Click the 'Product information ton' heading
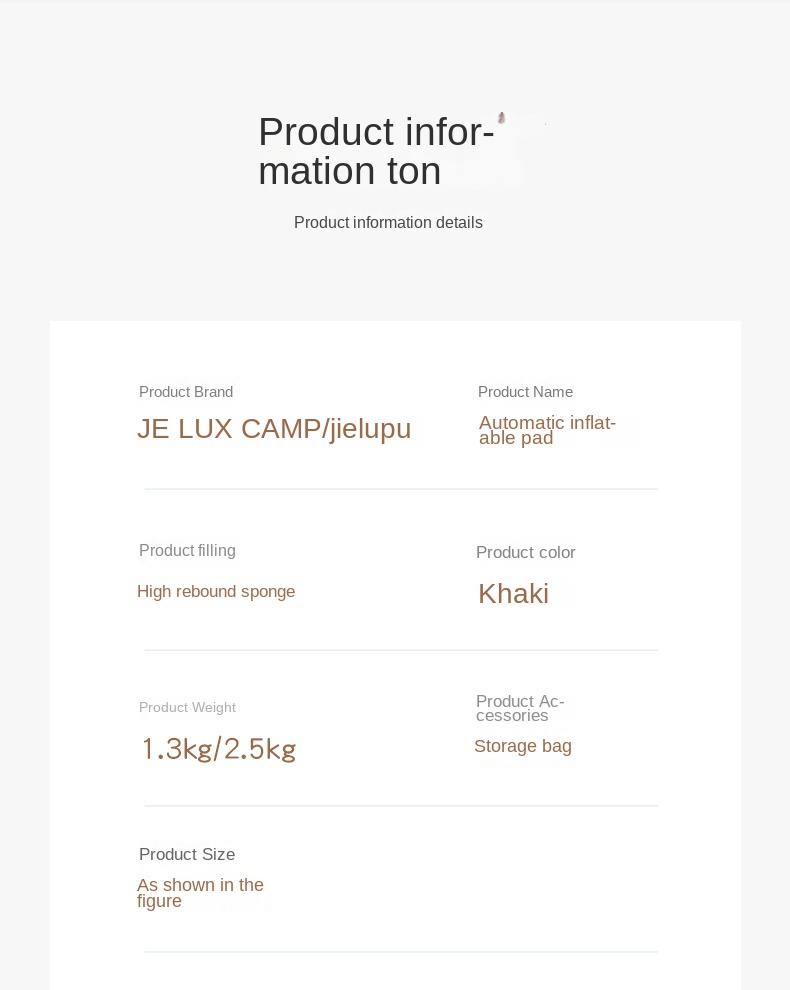790x990 pixels. pyautogui.click(x=376, y=152)
